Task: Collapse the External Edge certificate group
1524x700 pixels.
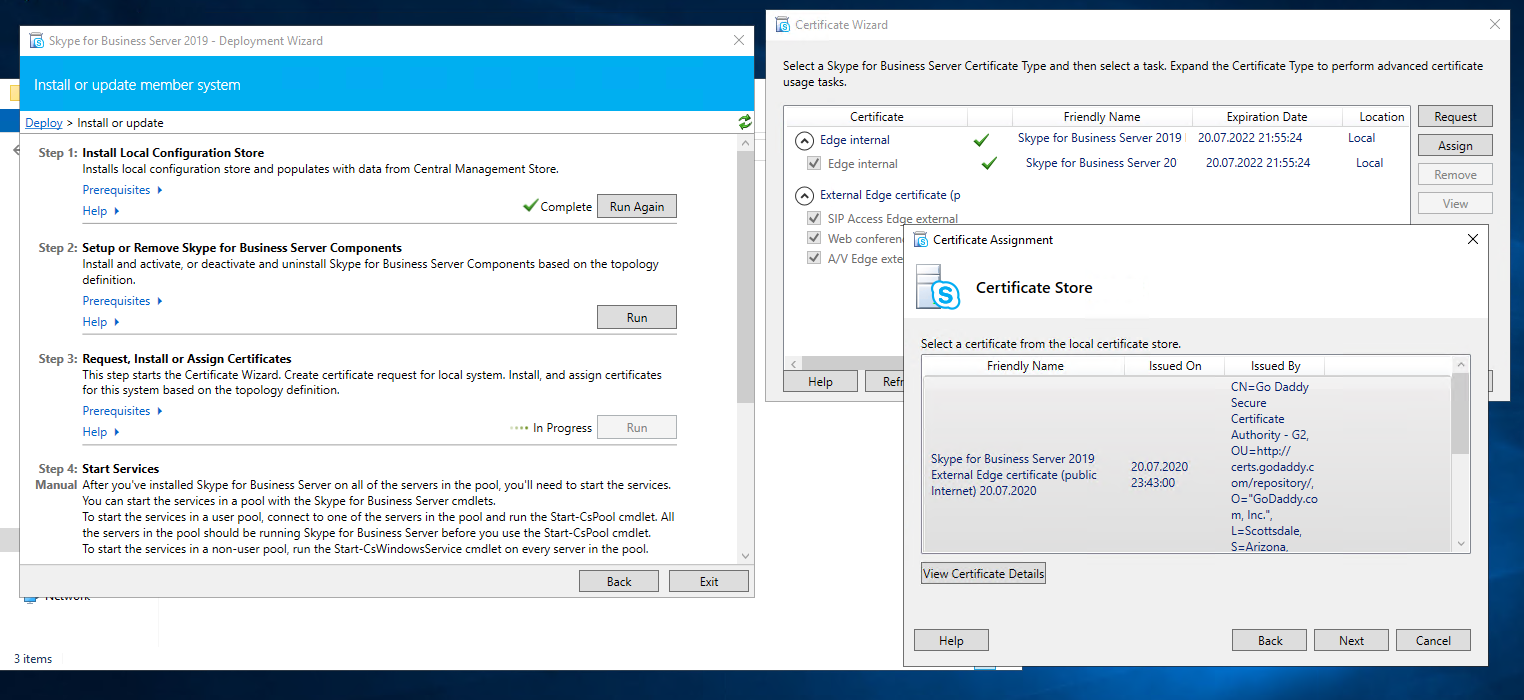Action: click(x=804, y=195)
